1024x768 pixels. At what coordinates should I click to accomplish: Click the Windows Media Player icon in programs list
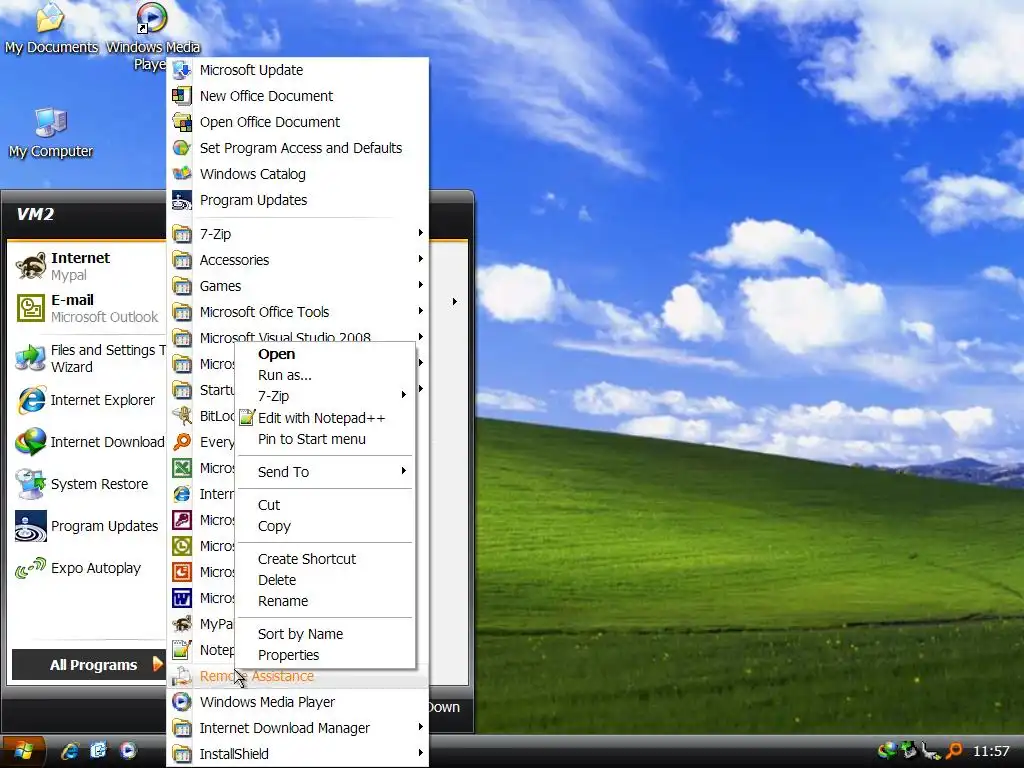pyautogui.click(x=182, y=702)
